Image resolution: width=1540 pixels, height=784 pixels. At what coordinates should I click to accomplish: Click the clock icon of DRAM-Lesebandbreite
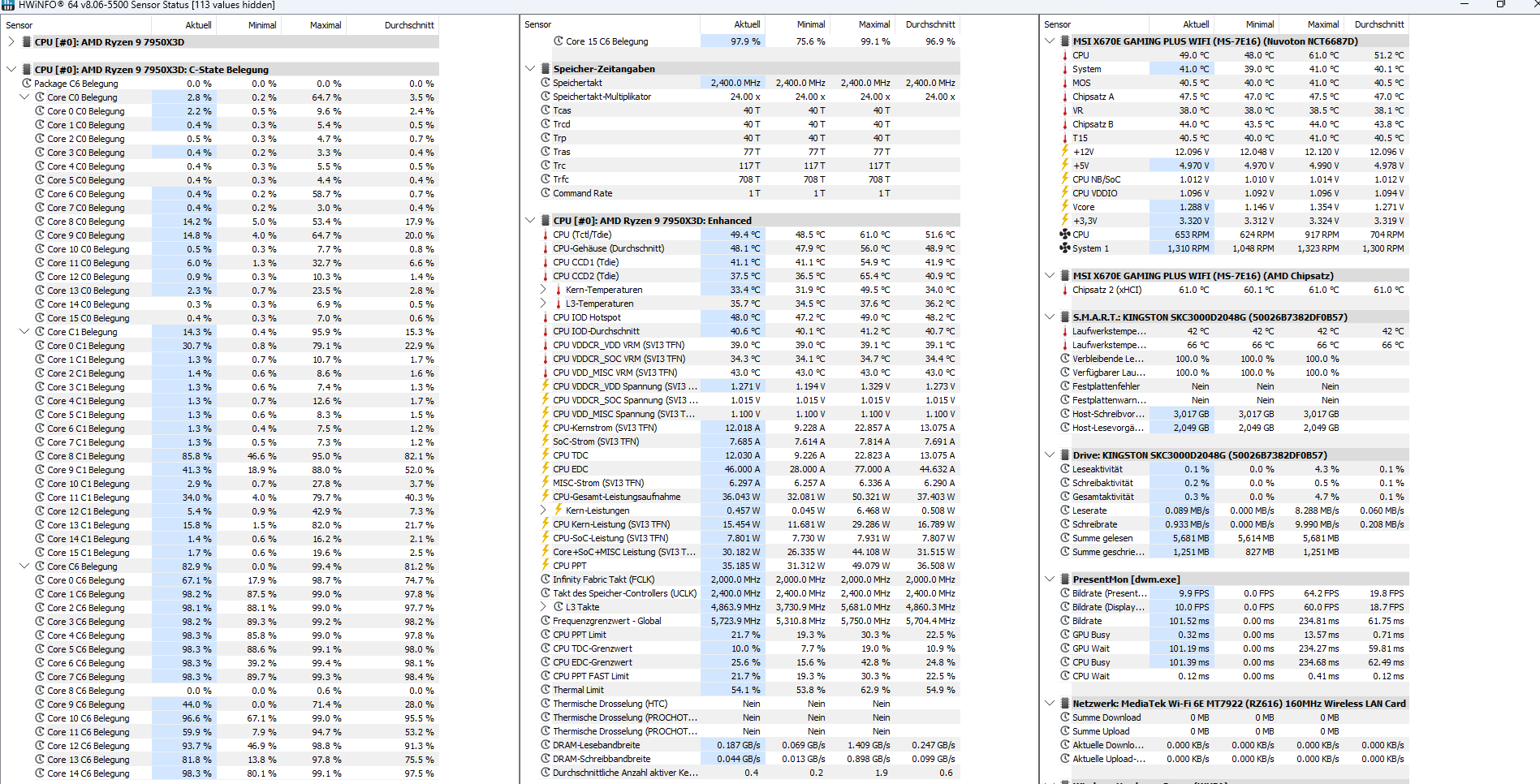(x=546, y=744)
